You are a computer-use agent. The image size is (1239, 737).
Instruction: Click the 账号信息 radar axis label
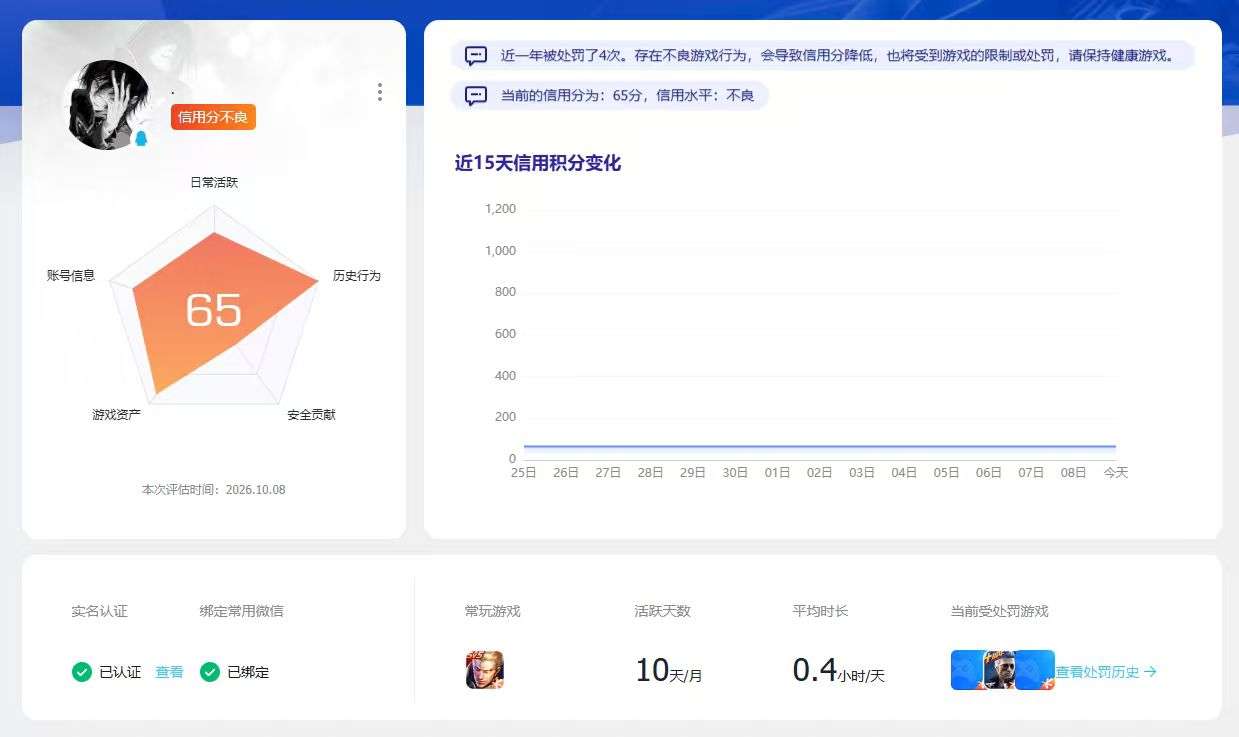click(71, 276)
